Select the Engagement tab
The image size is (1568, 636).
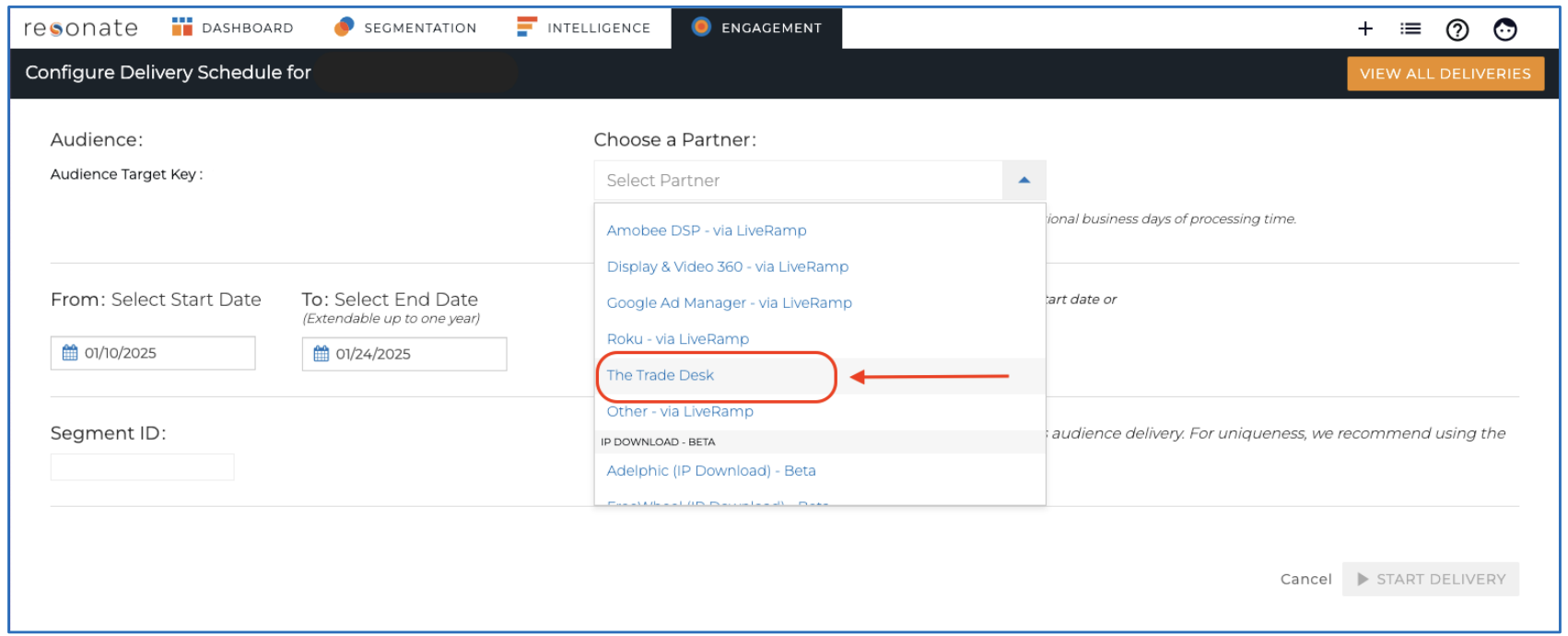pos(756,28)
